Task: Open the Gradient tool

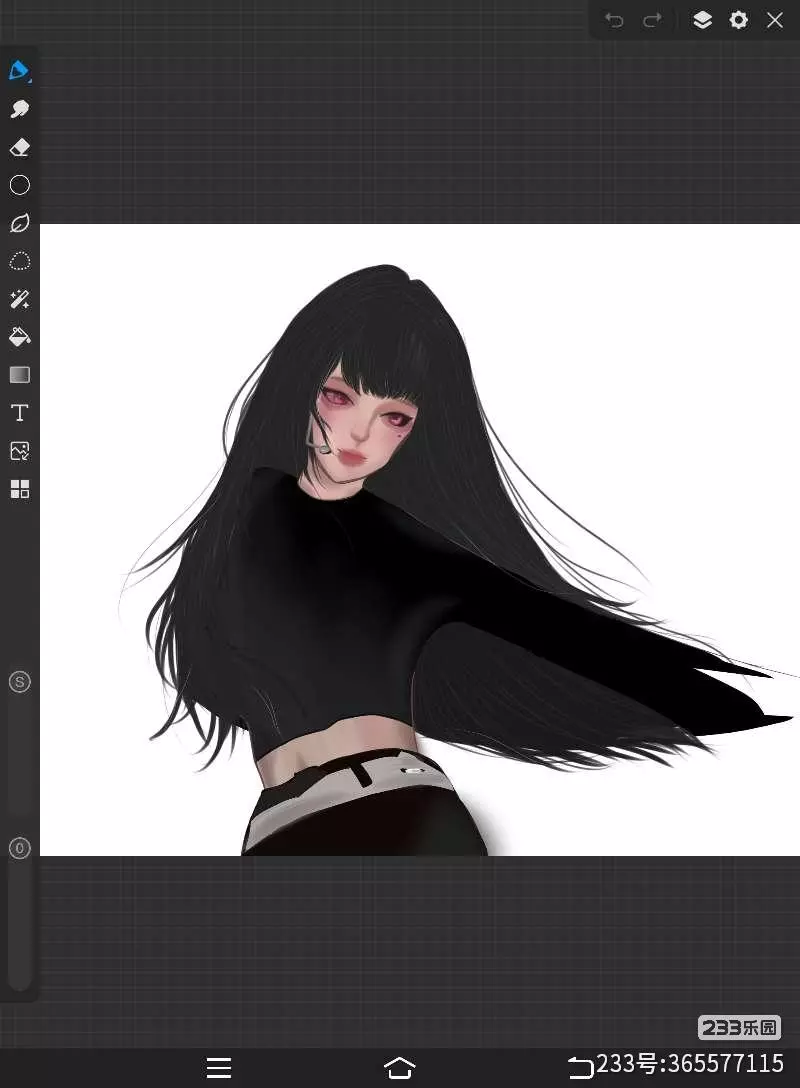Action: coord(19,375)
